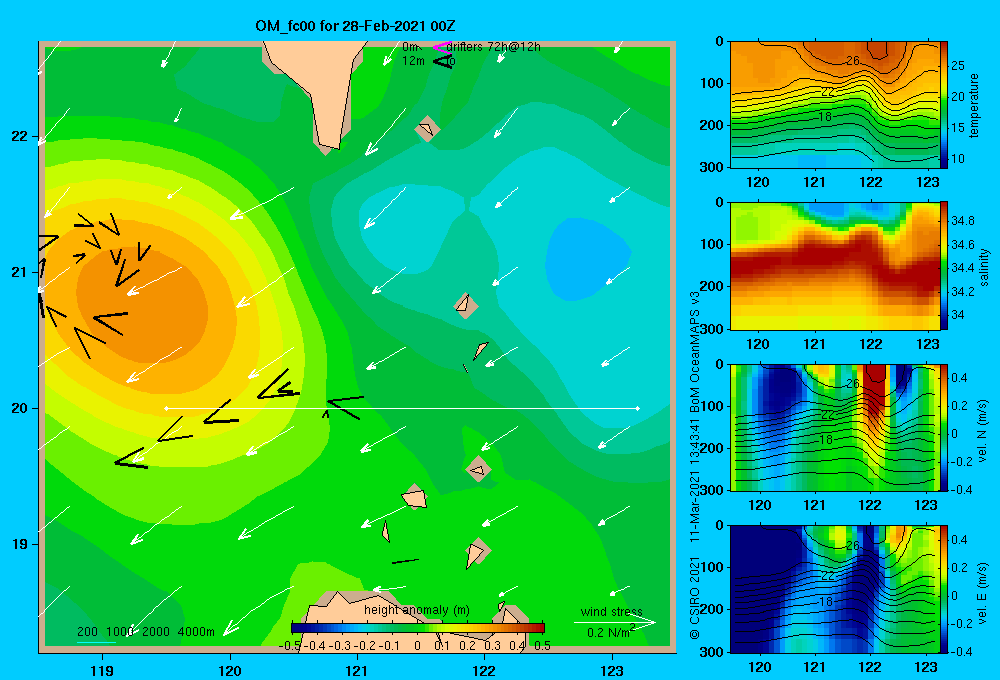Click longitude label 121 on main map axis
The height and width of the screenshot is (680, 1000).
[x=357, y=670]
